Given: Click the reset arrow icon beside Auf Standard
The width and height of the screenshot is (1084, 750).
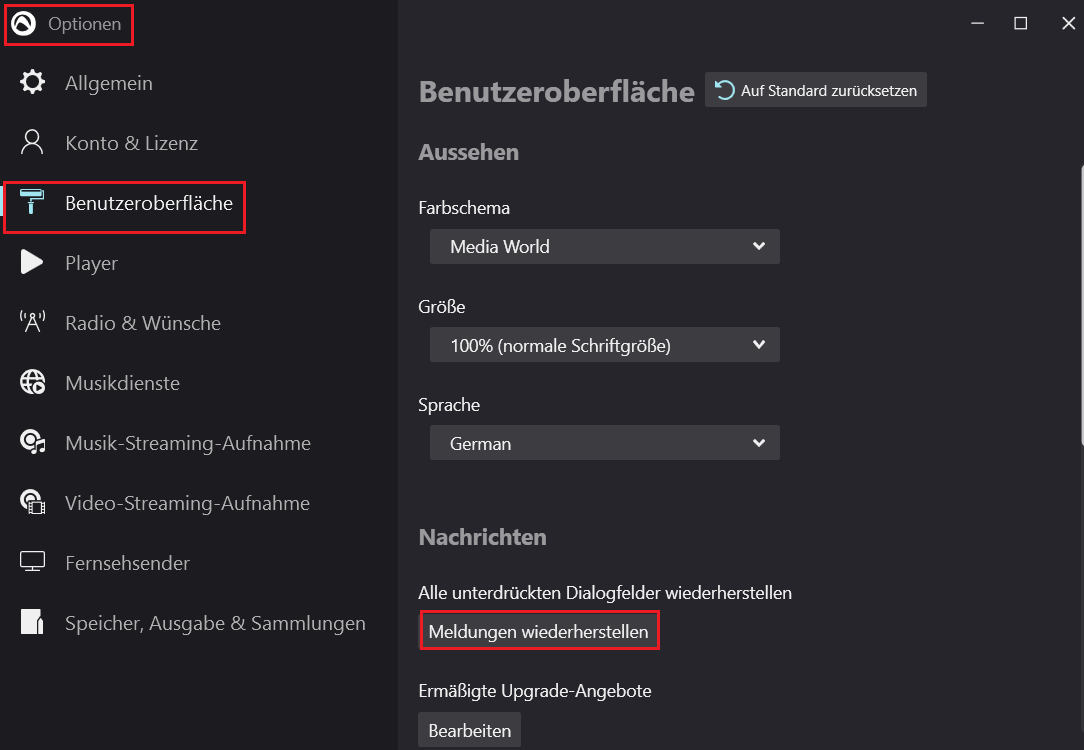Looking at the screenshot, I should pyautogui.click(x=724, y=90).
